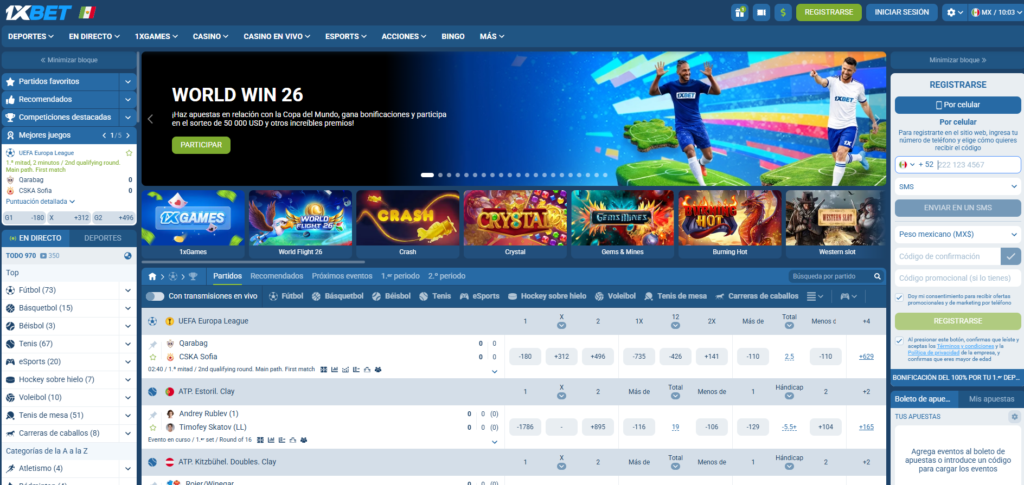Toggle Con transmisiones en vivo switch
The height and width of the screenshot is (485, 1024).
click(x=155, y=296)
